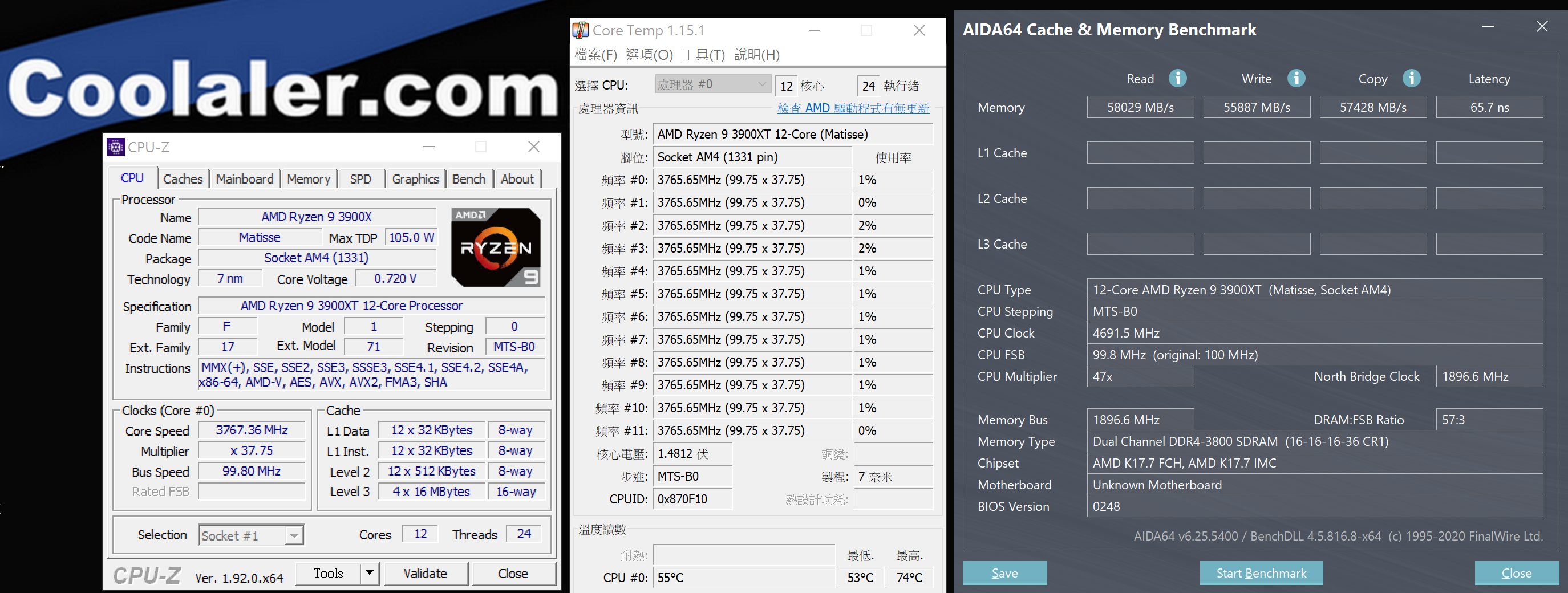Image resolution: width=1568 pixels, height=593 pixels.
Task: Click the AMD driver update check link
Action: 853,108
